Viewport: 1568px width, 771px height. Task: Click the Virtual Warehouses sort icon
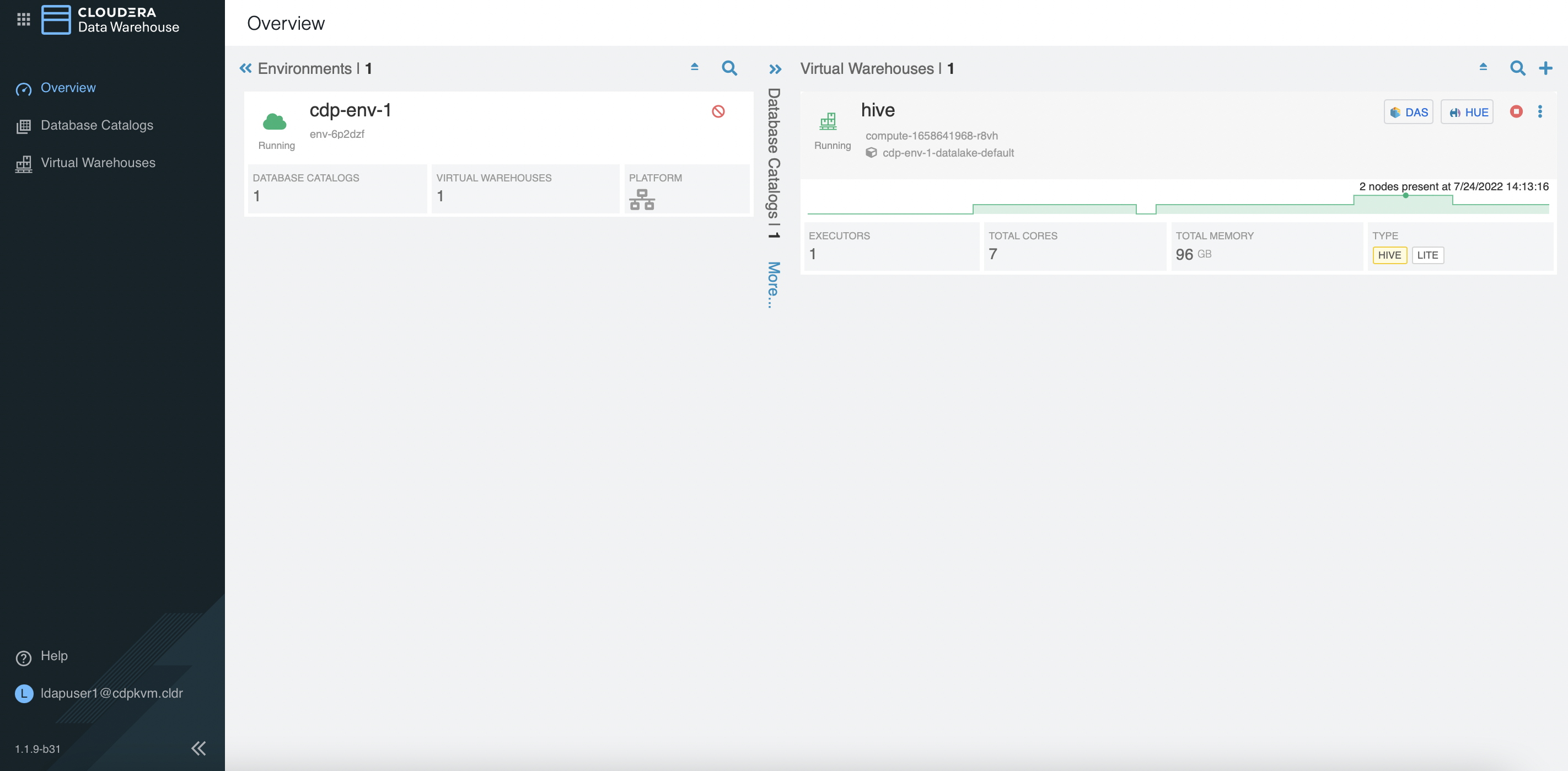[1484, 67]
